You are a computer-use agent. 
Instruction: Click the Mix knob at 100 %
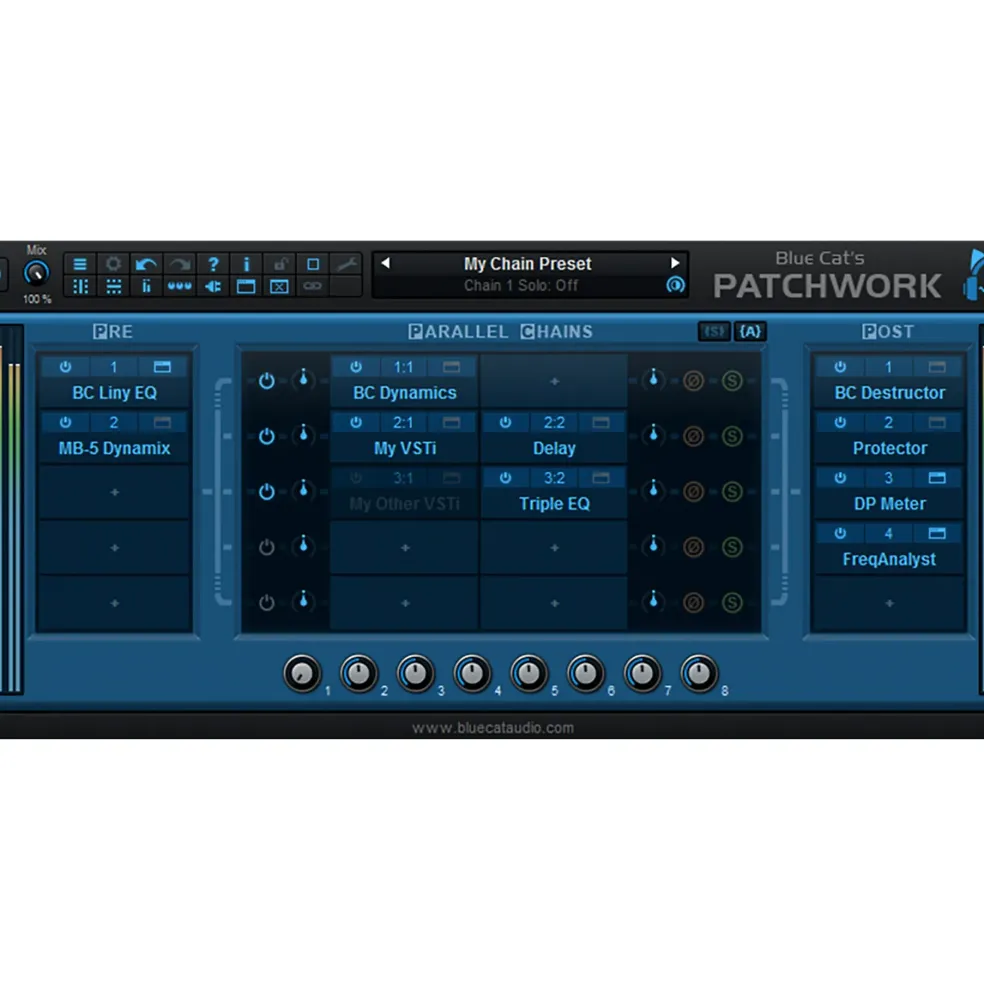[x=36, y=273]
